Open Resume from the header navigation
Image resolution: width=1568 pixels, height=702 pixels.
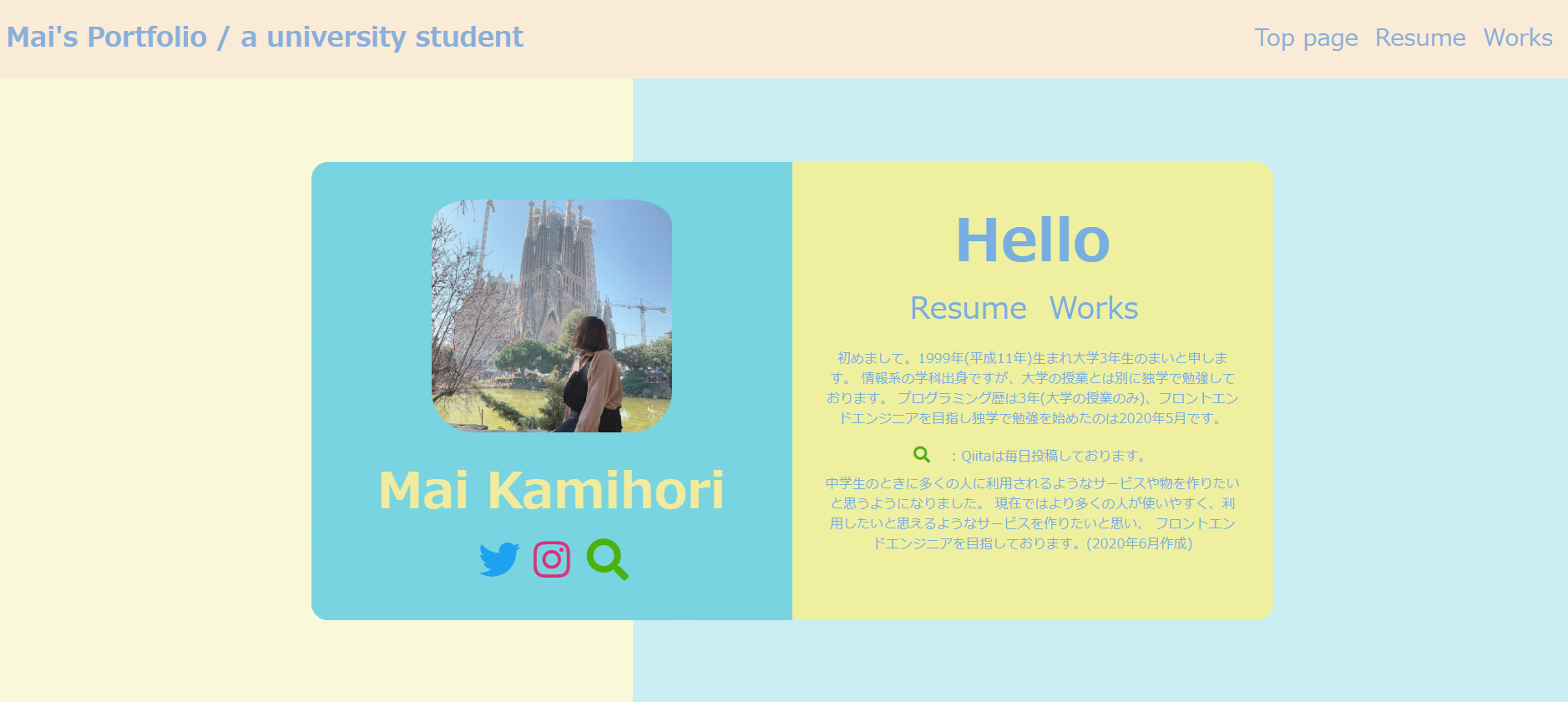[x=1420, y=38]
